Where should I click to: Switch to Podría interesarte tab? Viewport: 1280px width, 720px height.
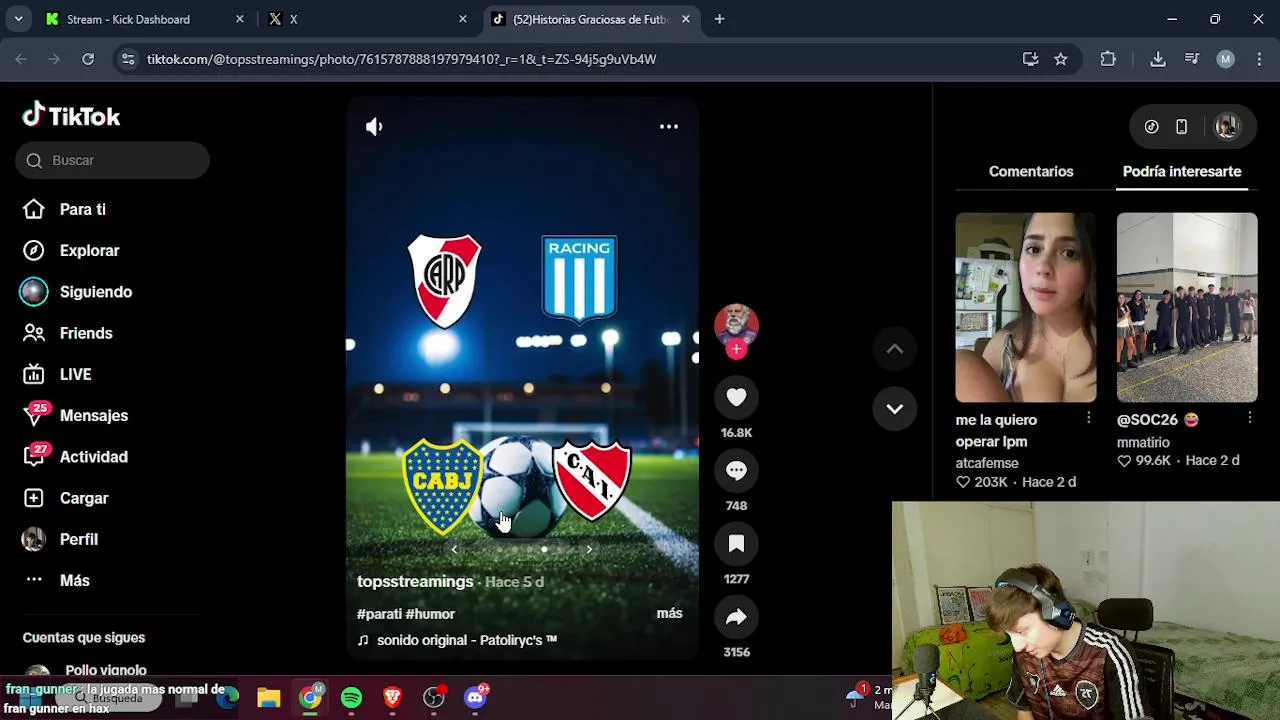click(1182, 171)
